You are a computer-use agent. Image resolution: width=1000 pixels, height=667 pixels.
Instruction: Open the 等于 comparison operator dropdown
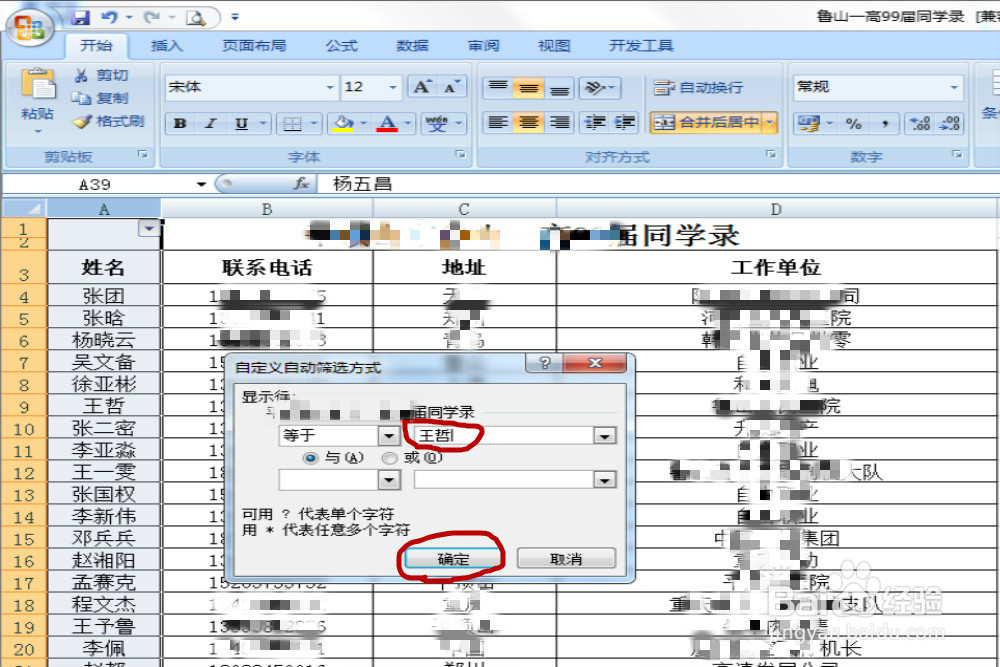390,435
